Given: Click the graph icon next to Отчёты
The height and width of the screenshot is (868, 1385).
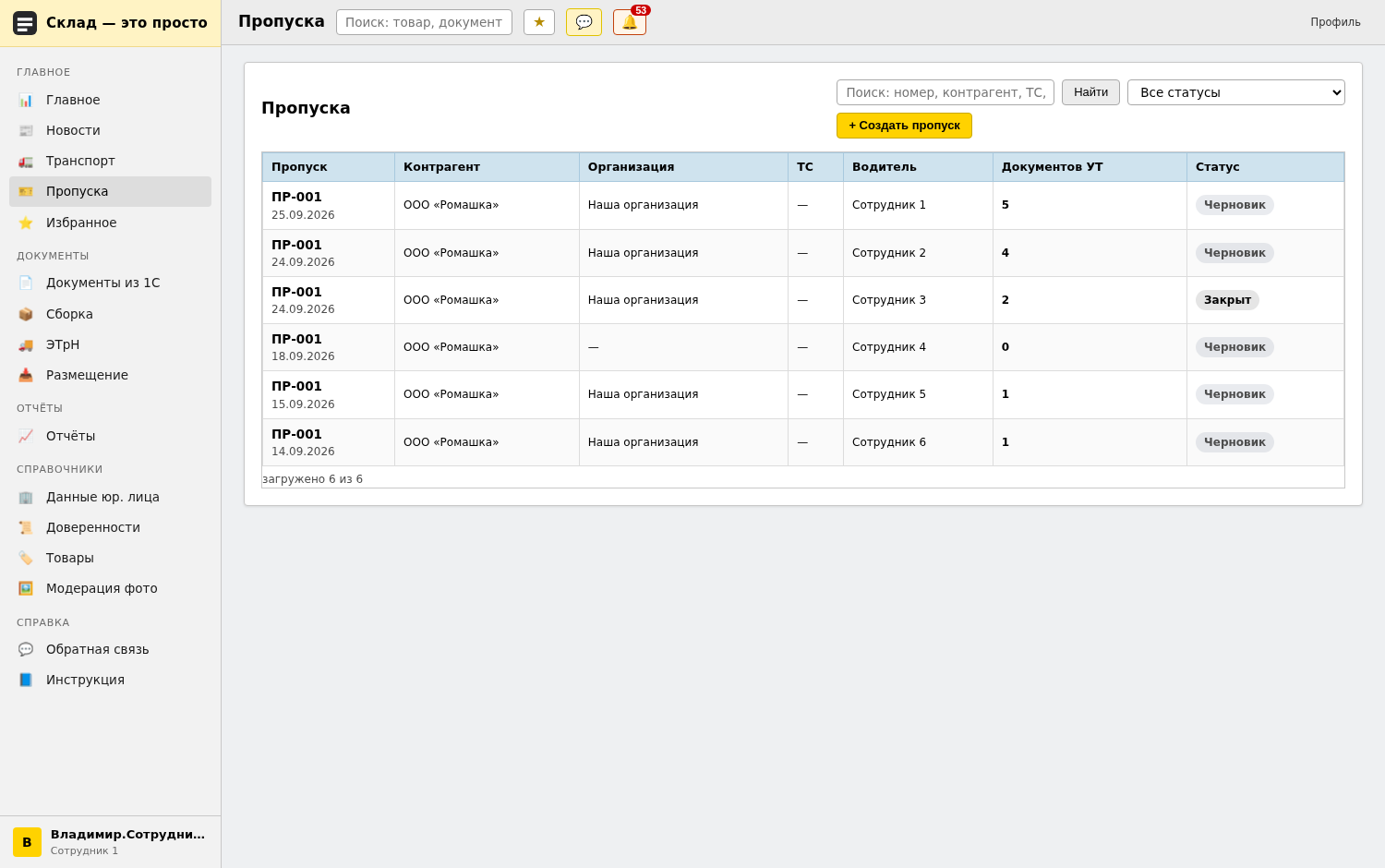Looking at the screenshot, I should click(26, 436).
